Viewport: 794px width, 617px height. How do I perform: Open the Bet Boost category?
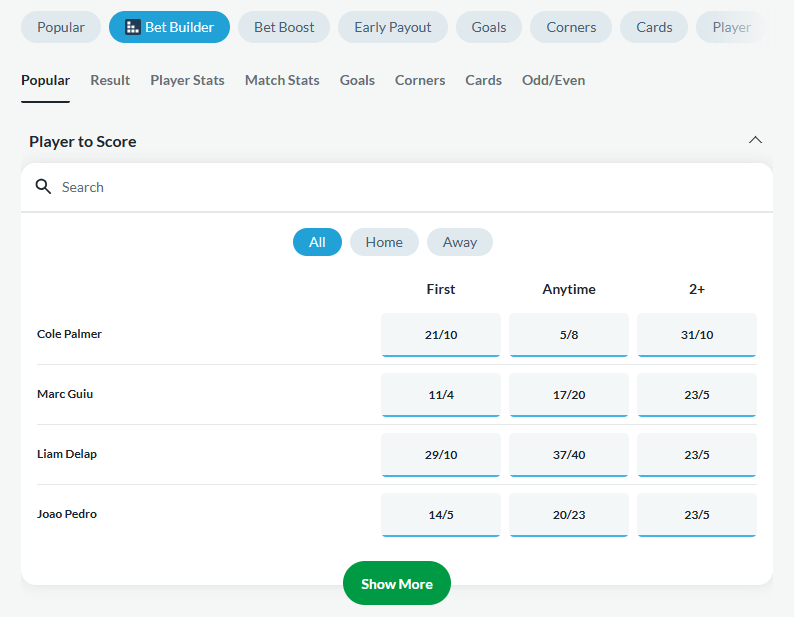coord(284,27)
